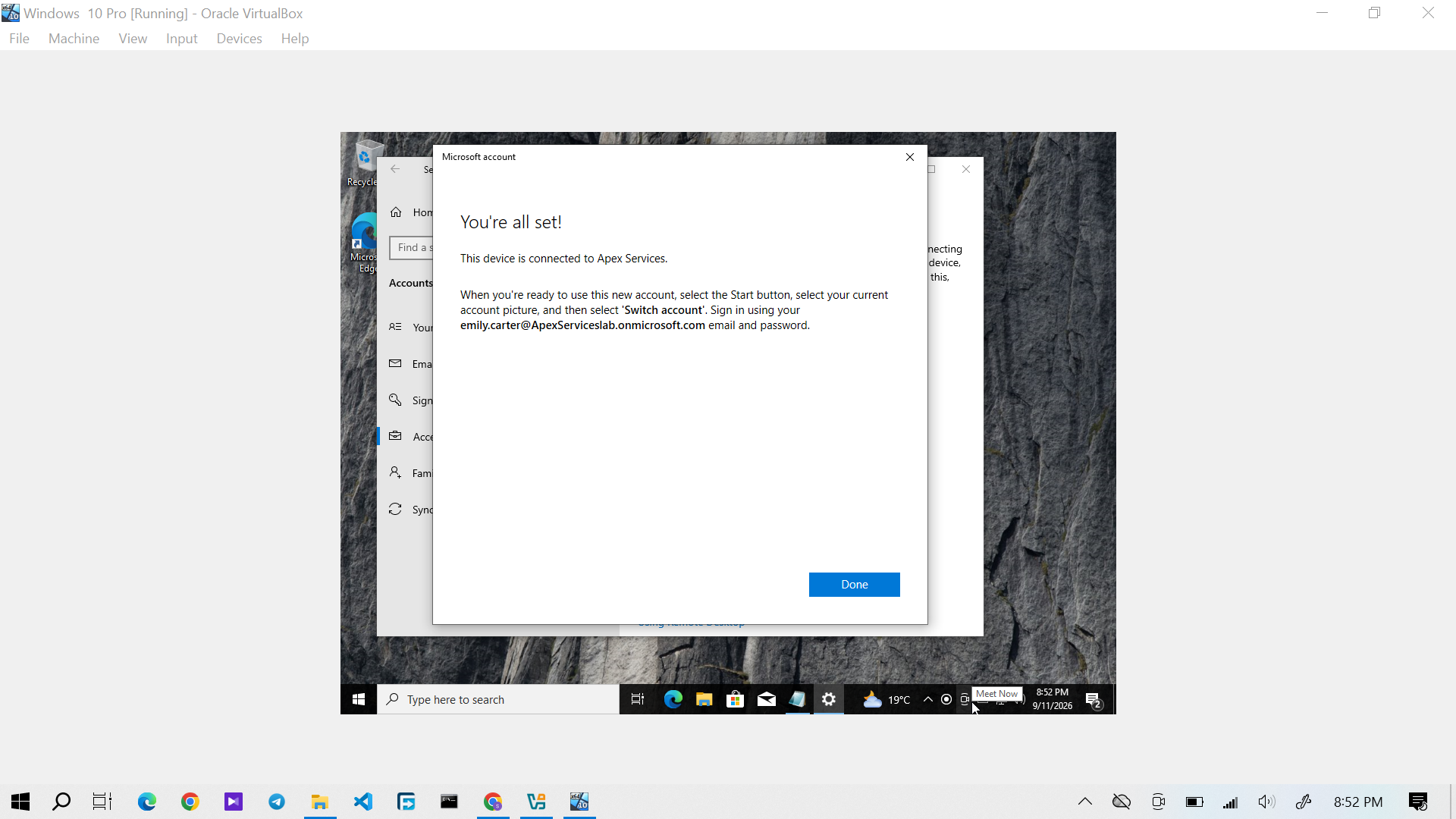Screen dimensions: 1456x819
Task: Restore down the VirtualBox window
Action: pyautogui.click(x=1374, y=13)
